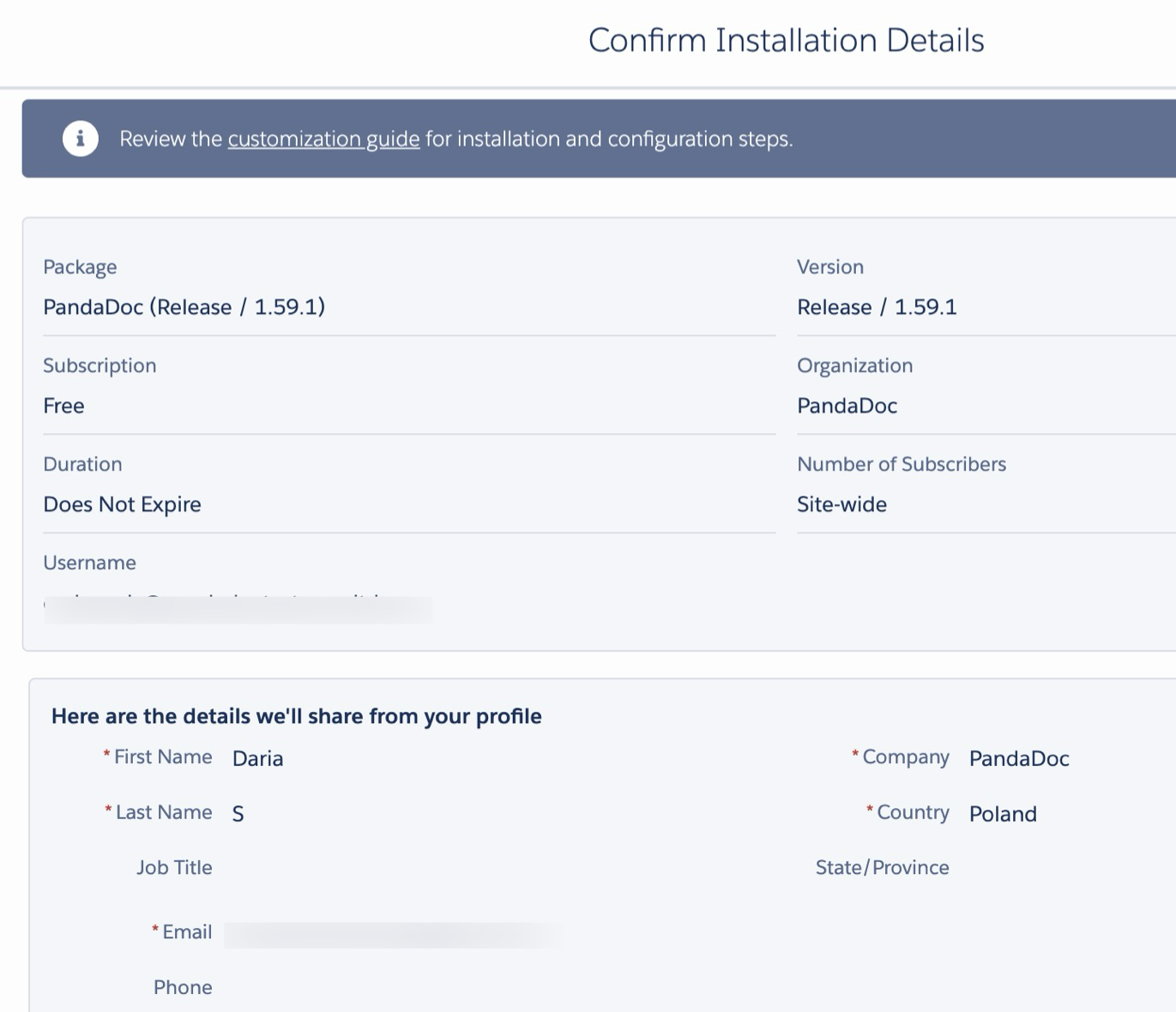This screenshot has height=1012, width=1176.
Task: Select the Site-wide value
Action: point(842,504)
